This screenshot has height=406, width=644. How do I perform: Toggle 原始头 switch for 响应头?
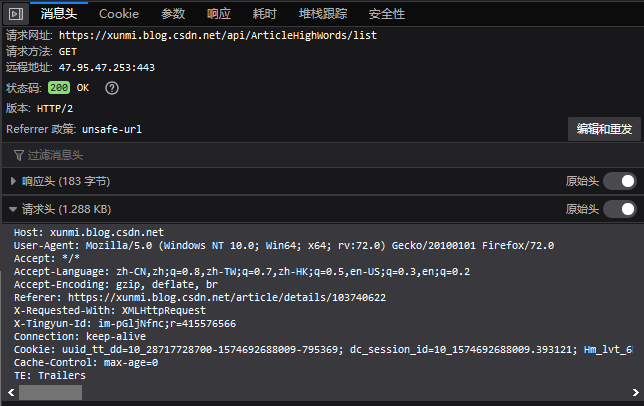620,181
